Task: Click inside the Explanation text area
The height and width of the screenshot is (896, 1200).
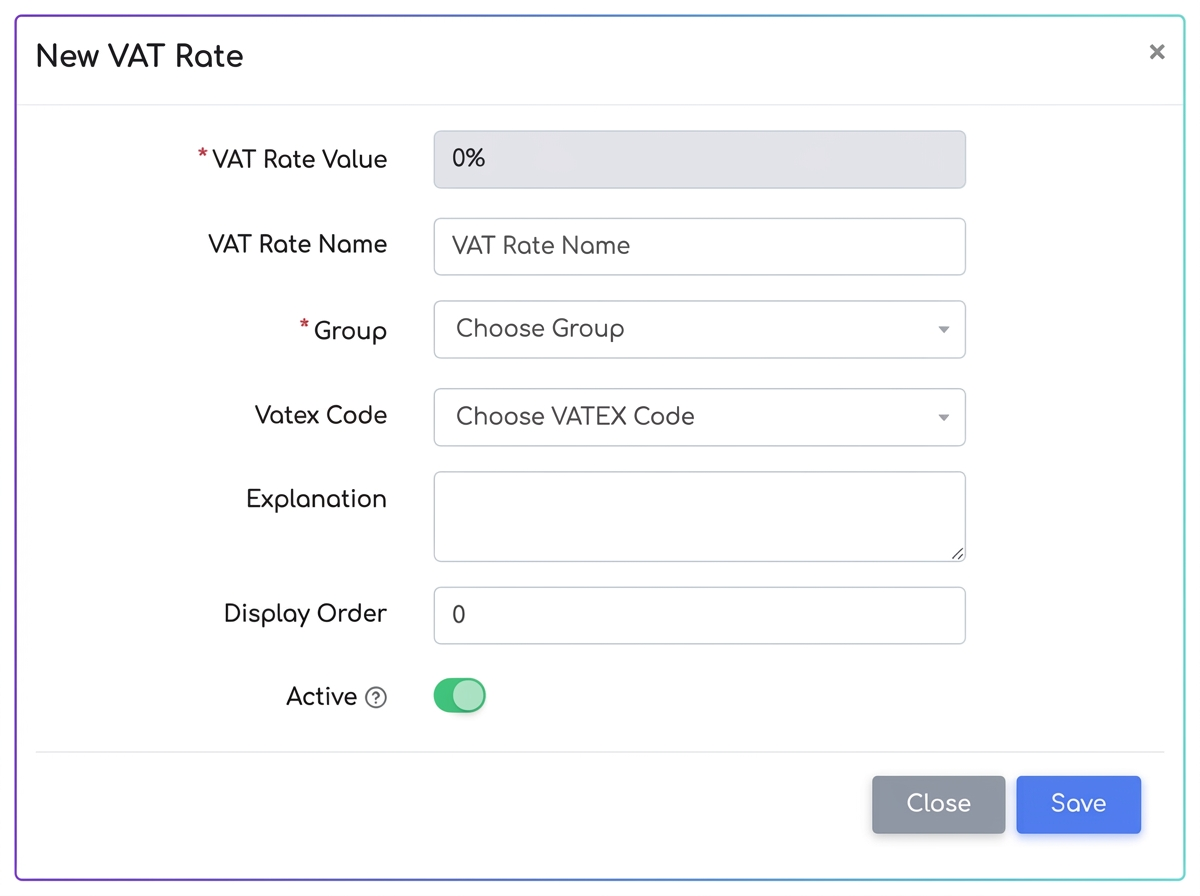Action: click(x=700, y=517)
